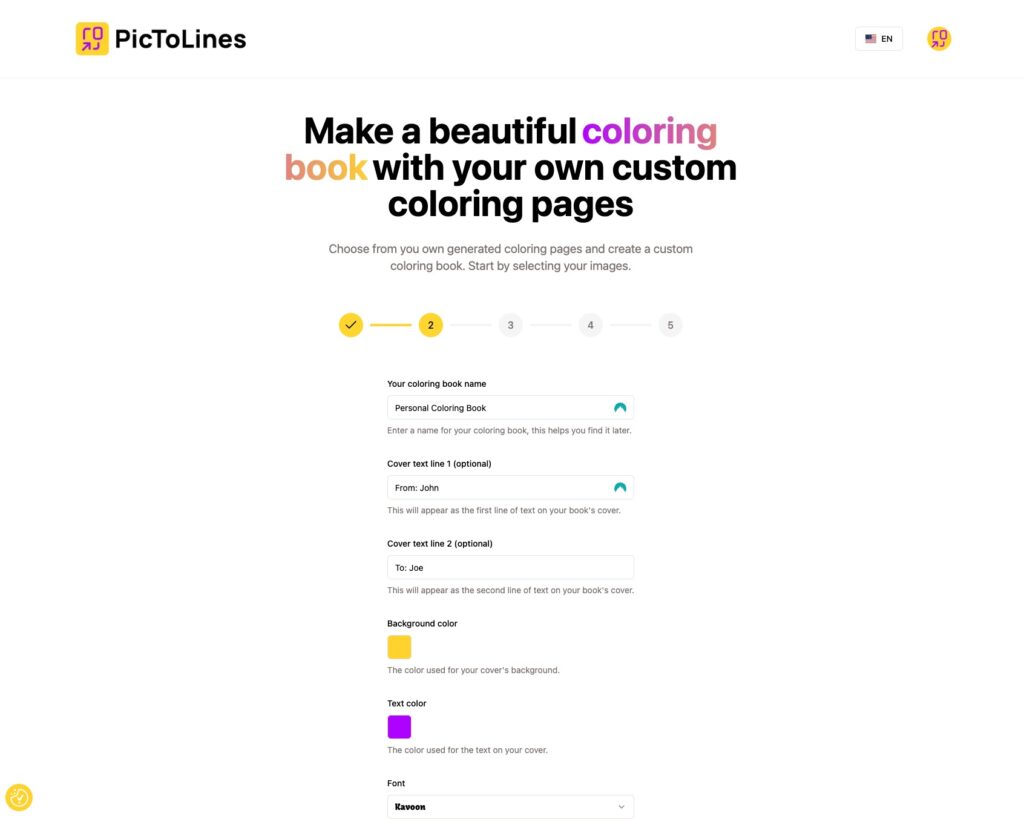Click the cookie consent icon
Screen dimensions: 1024x819
(19, 797)
